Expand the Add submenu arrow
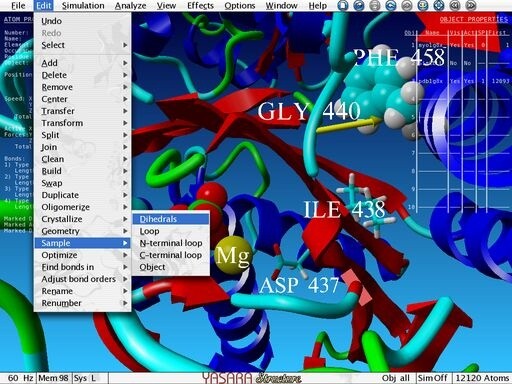512x384 pixels. (125, 63)
